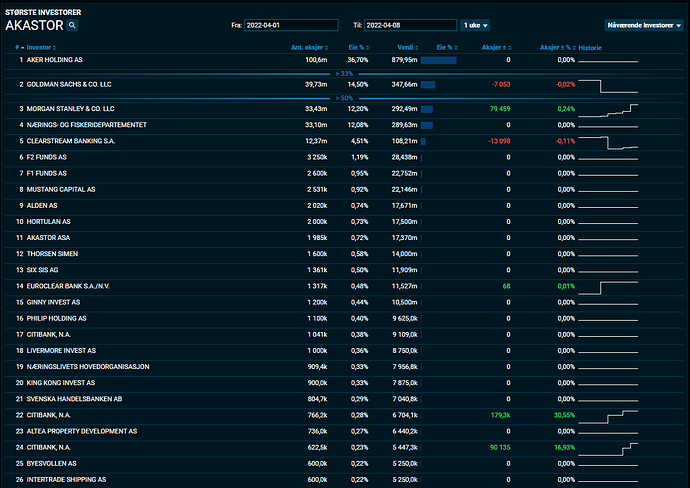The height and width of the screenshot is (488, 690).
Task: Click Clearstream Banking history sparkline
Action: pyautogui.click(x=608, y=143)
